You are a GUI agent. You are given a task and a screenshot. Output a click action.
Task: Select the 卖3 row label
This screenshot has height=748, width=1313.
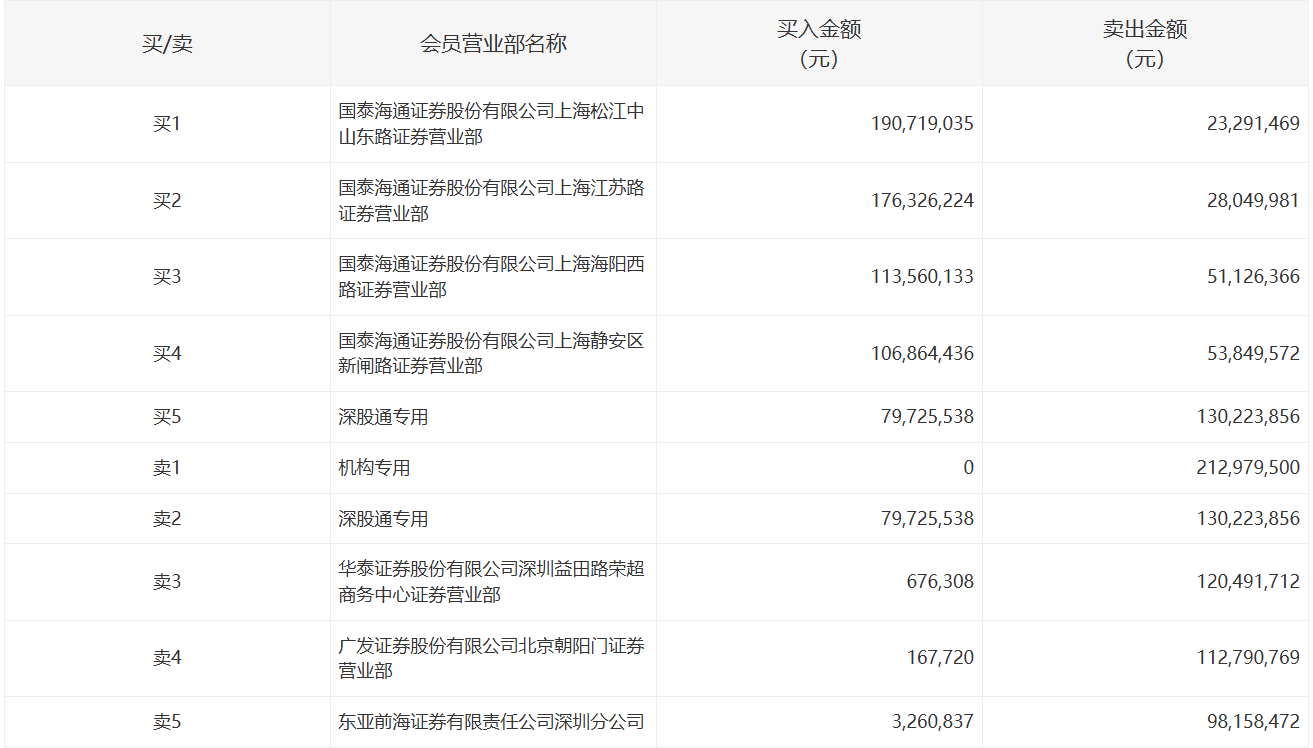coord(167,582)
